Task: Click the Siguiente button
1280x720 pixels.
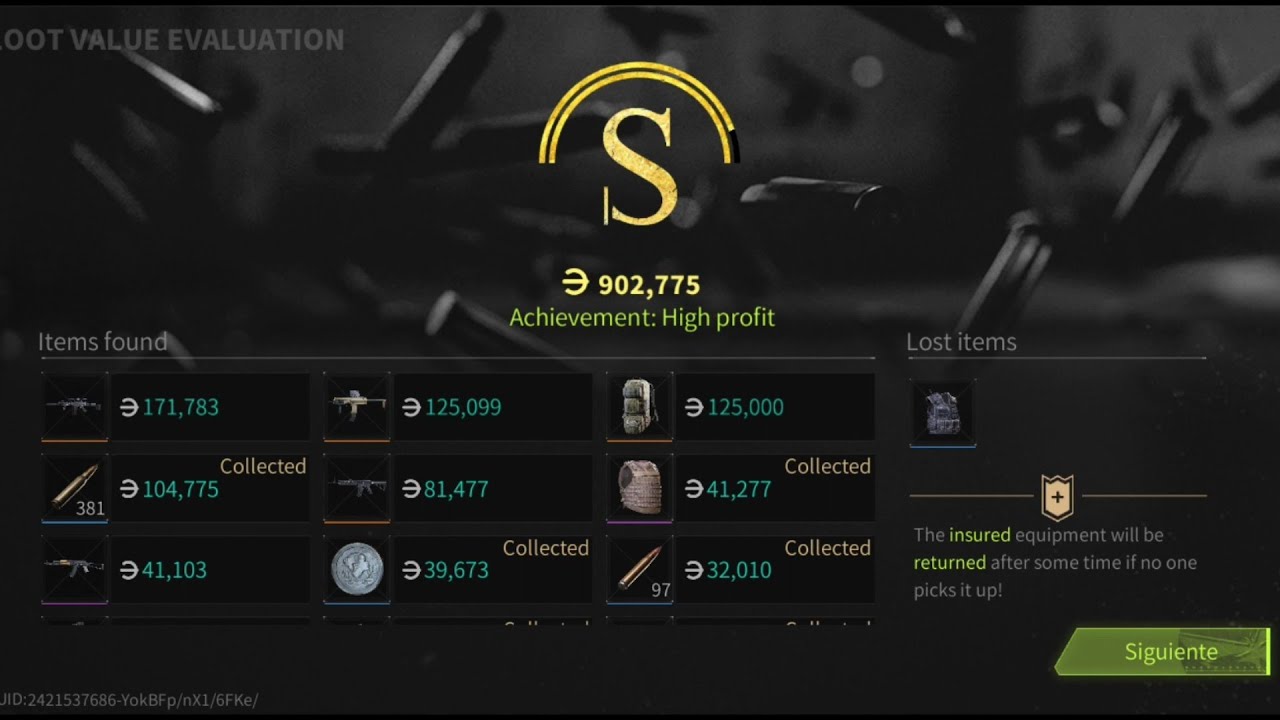Action: [x=1162, y=652]
